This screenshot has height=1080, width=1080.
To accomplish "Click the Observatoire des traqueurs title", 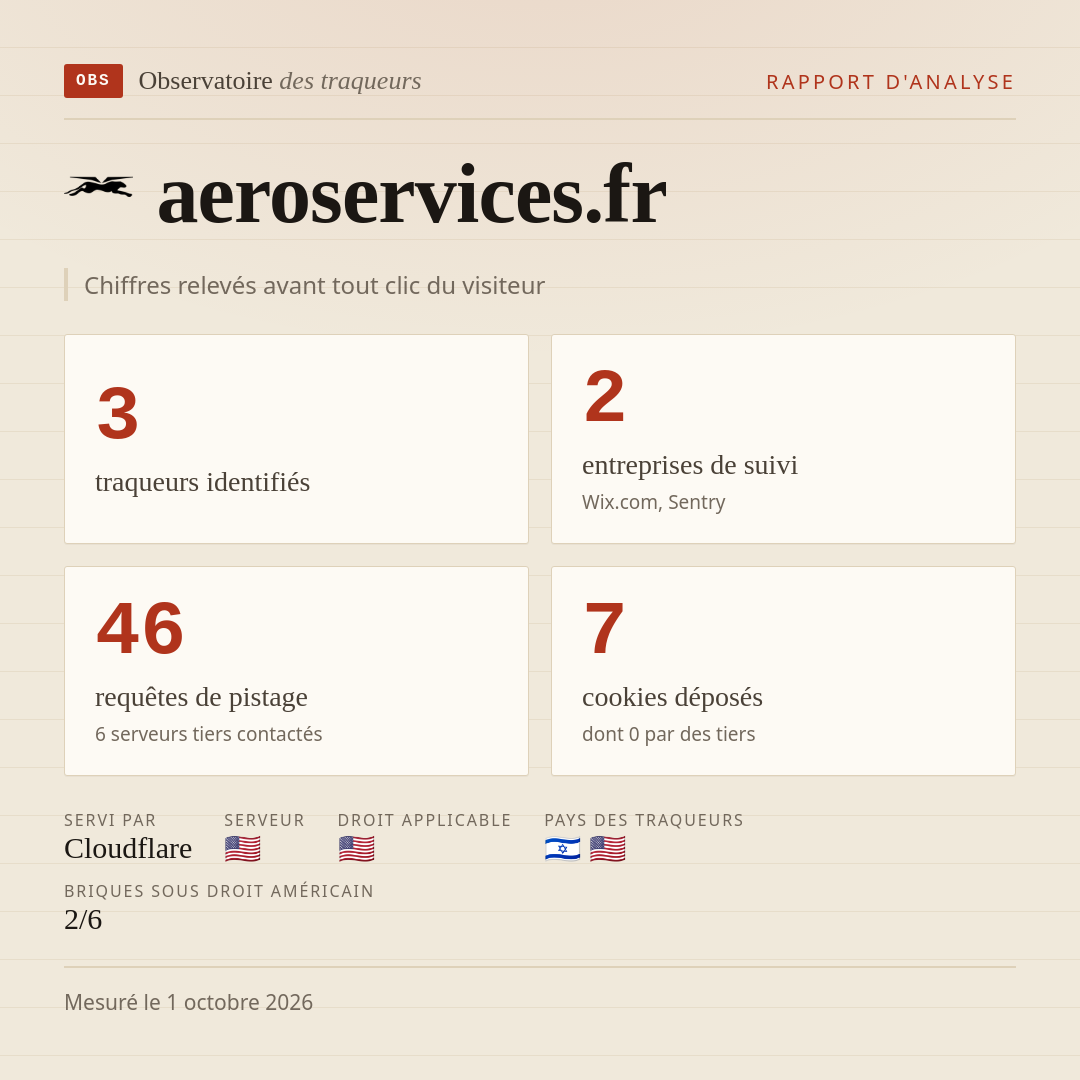I will 280,81.
